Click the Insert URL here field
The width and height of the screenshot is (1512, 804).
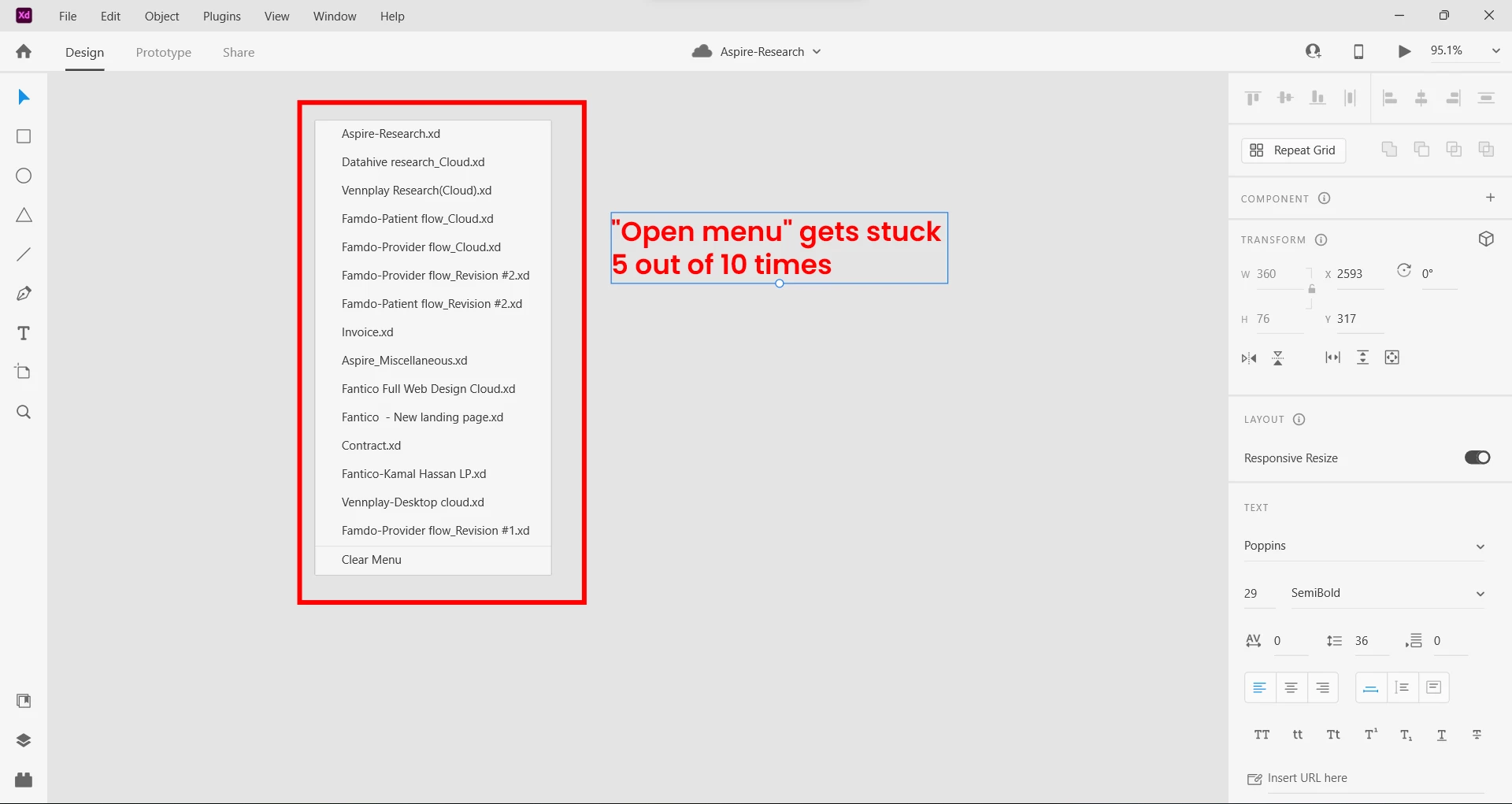1375,778
